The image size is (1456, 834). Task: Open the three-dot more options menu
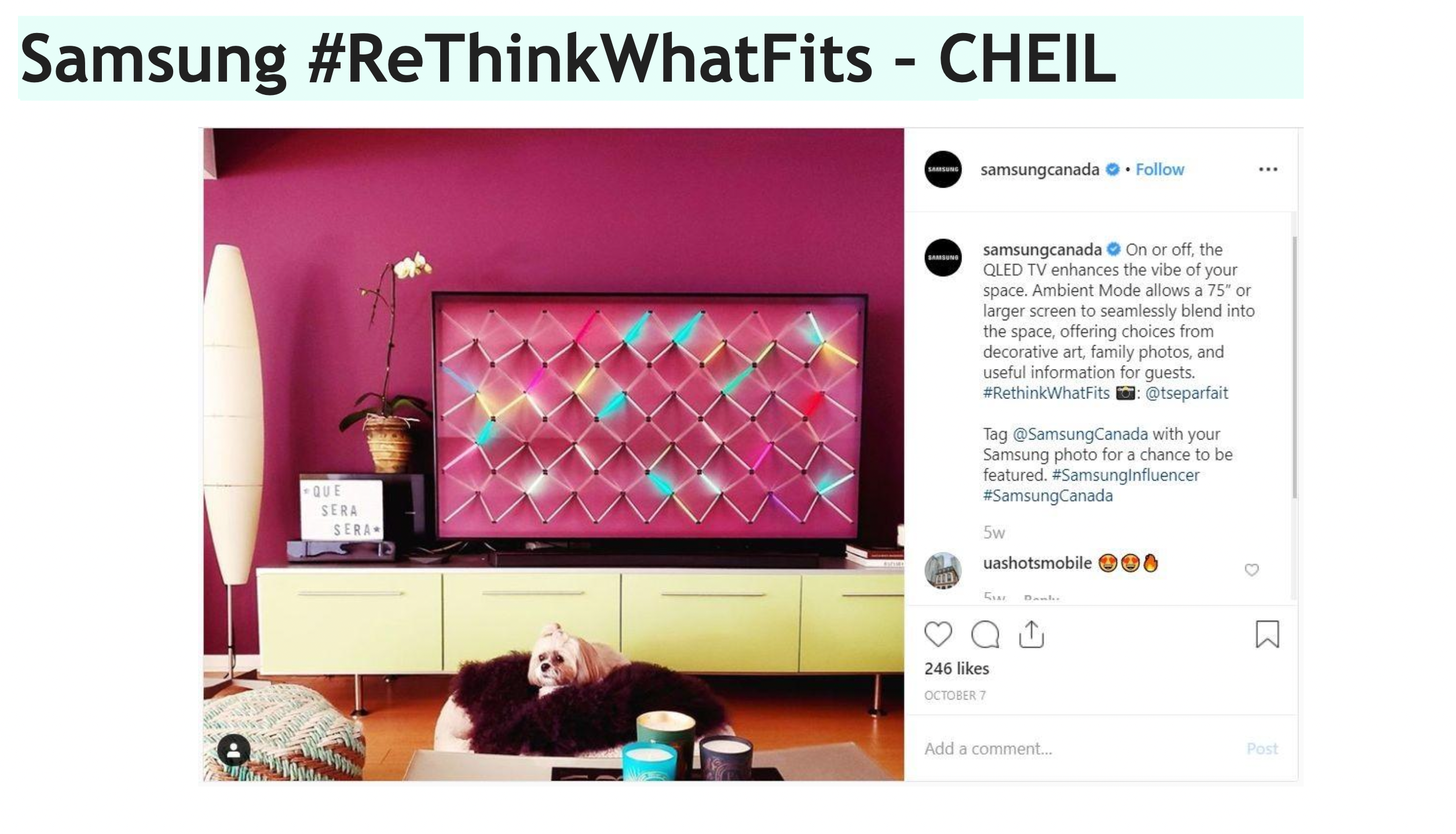[1268, 169]
